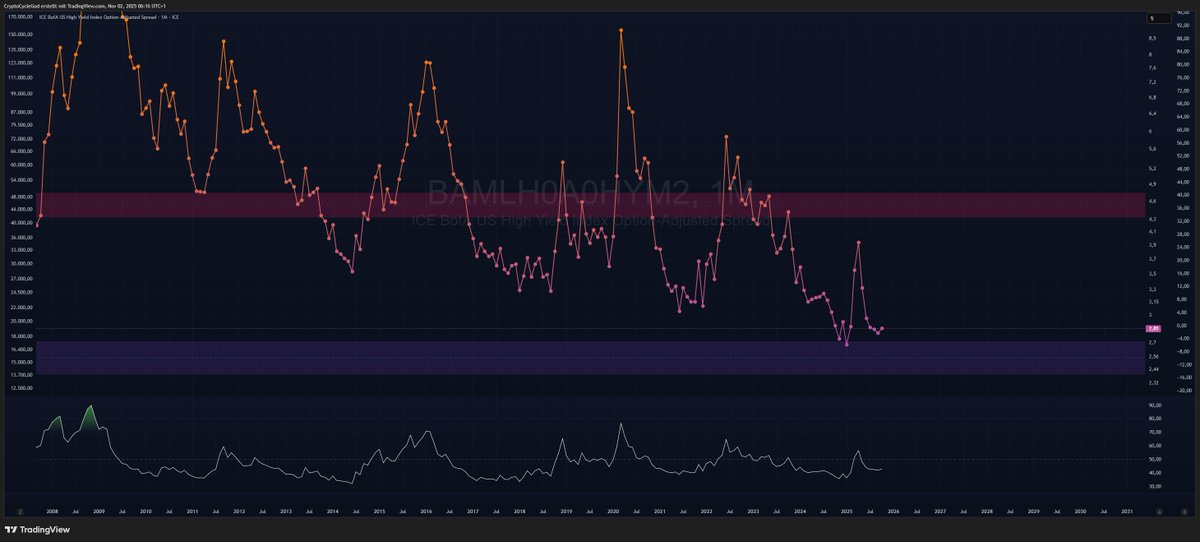The height and width of the screenshot is (542, 1200).
Task: Click the percent scale button at top right
Action: point(1157,18)
